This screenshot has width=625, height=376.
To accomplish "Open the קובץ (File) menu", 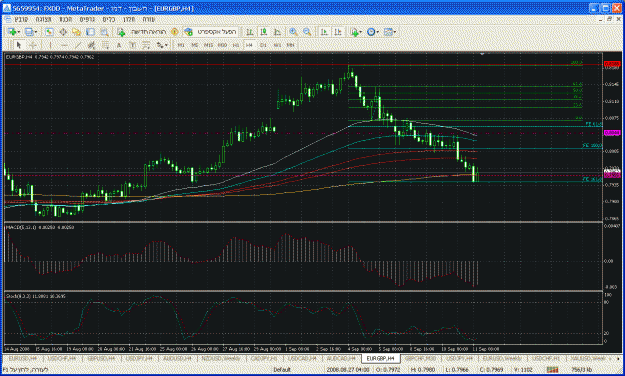I will pos(21,19).
